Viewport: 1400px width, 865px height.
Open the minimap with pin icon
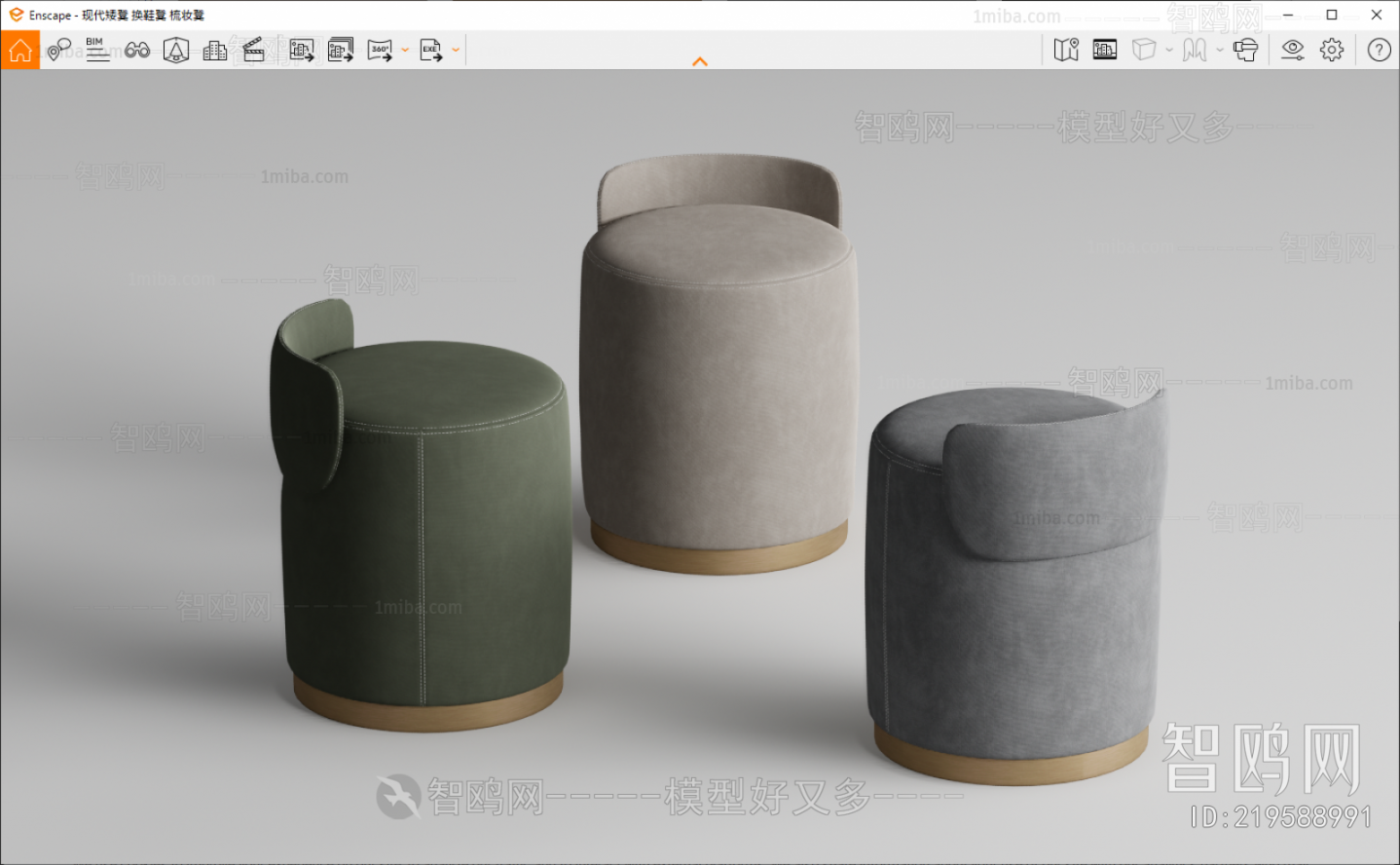coord(1066,50)
